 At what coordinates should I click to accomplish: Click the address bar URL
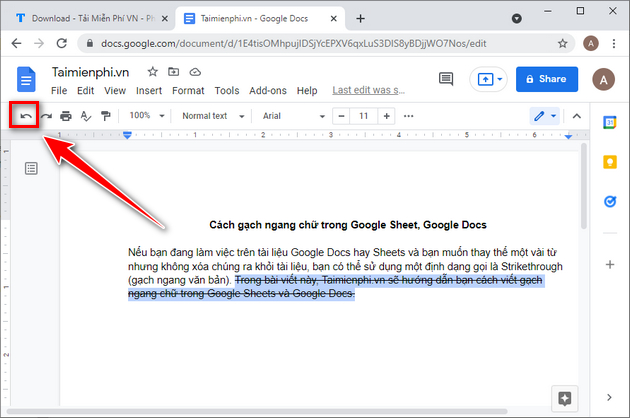click(294, 43)
